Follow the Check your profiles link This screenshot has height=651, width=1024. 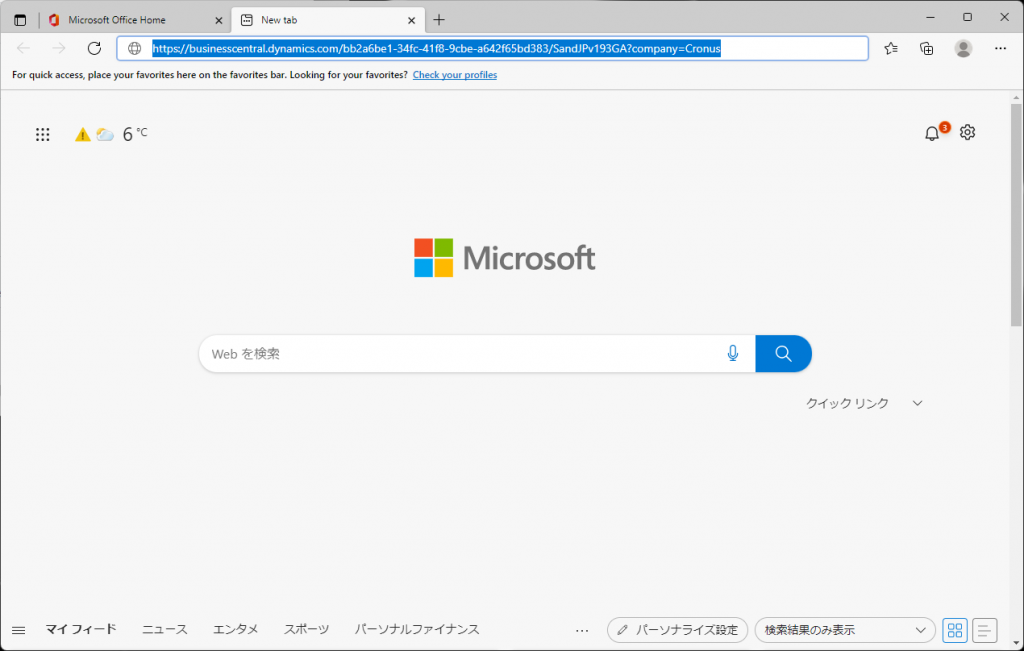pyautogui.click(x=455, y=75)
